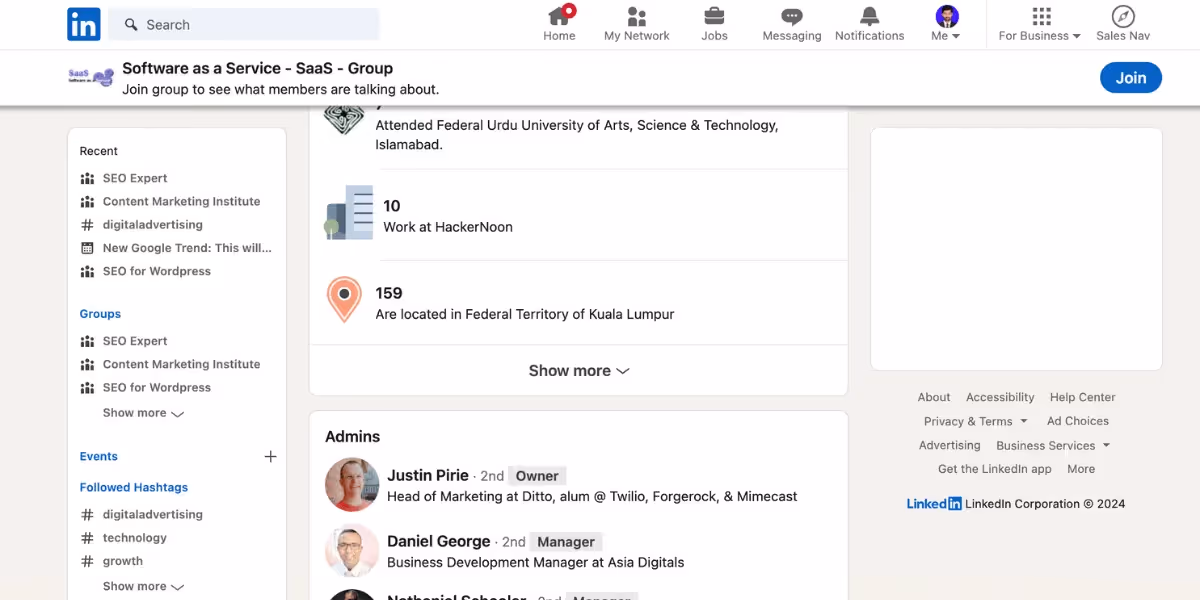Open Sales Nav compass icon

(x=1123, y=16)
